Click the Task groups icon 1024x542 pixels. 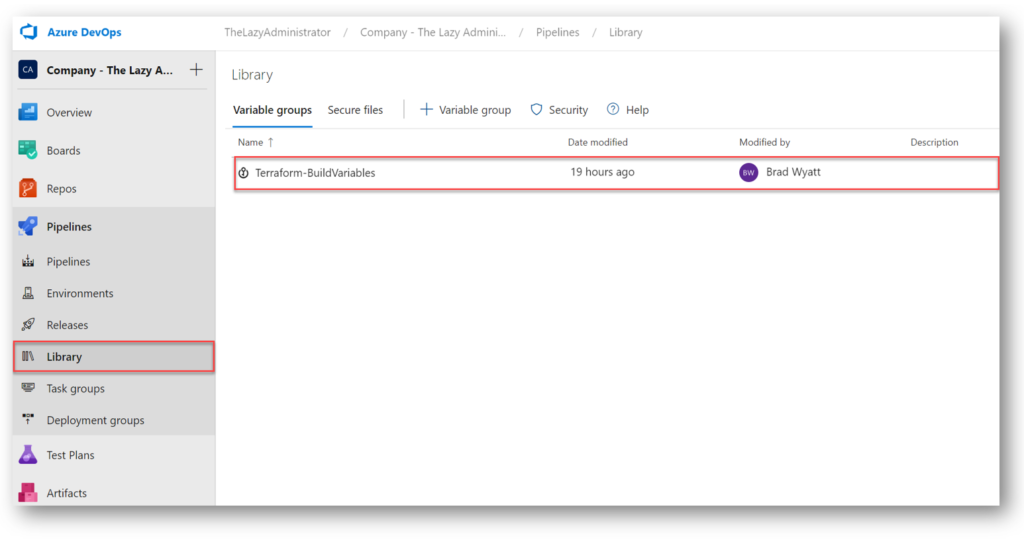28,388
